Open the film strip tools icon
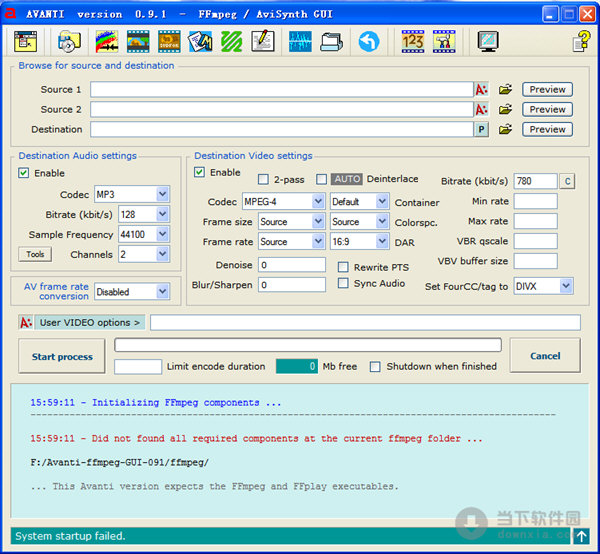The height and width of the screenshot is (554, 600). (x=444, y=41)
